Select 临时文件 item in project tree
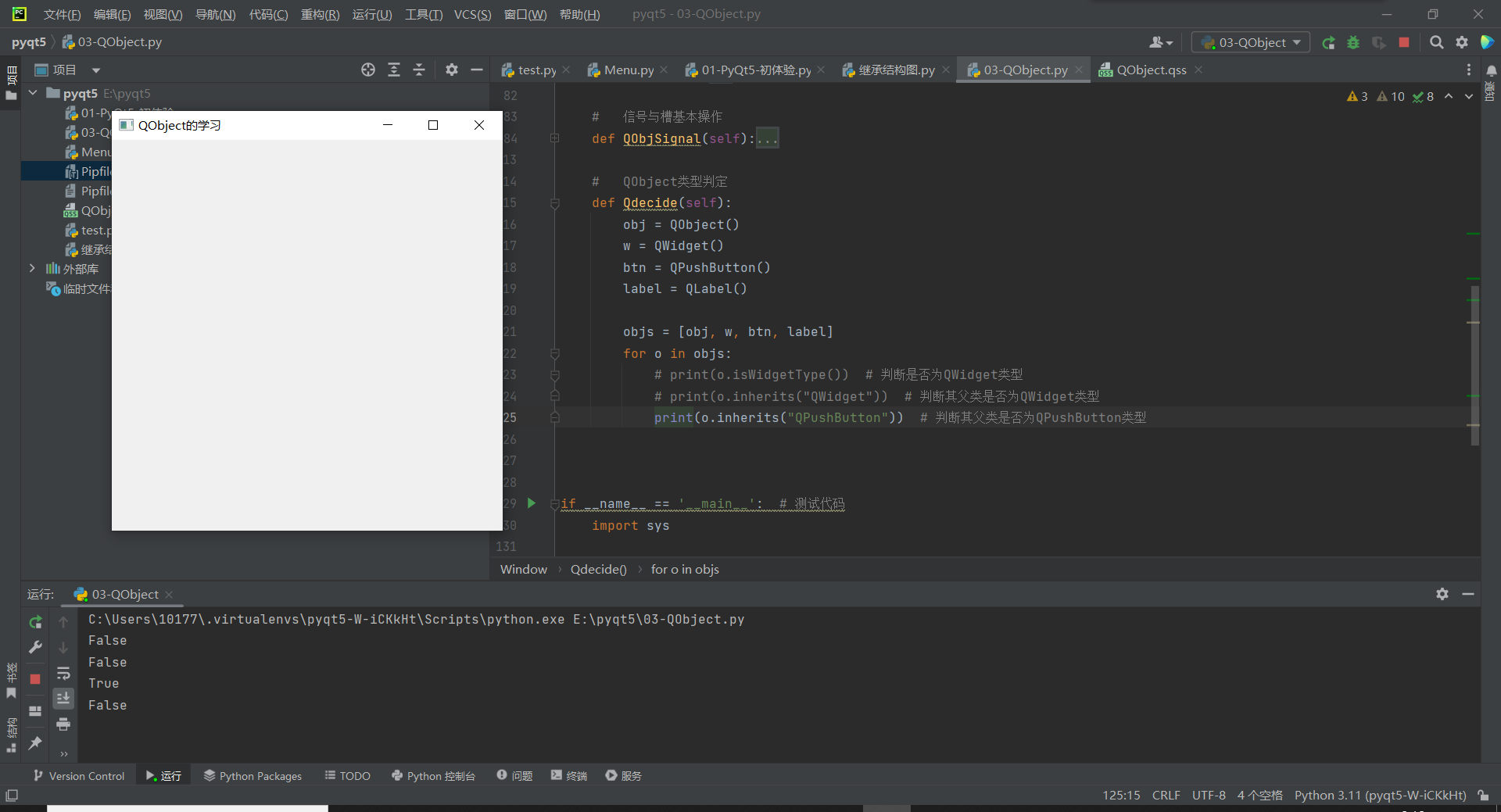This screenshot has width=1501, height=812. [79, 288]
